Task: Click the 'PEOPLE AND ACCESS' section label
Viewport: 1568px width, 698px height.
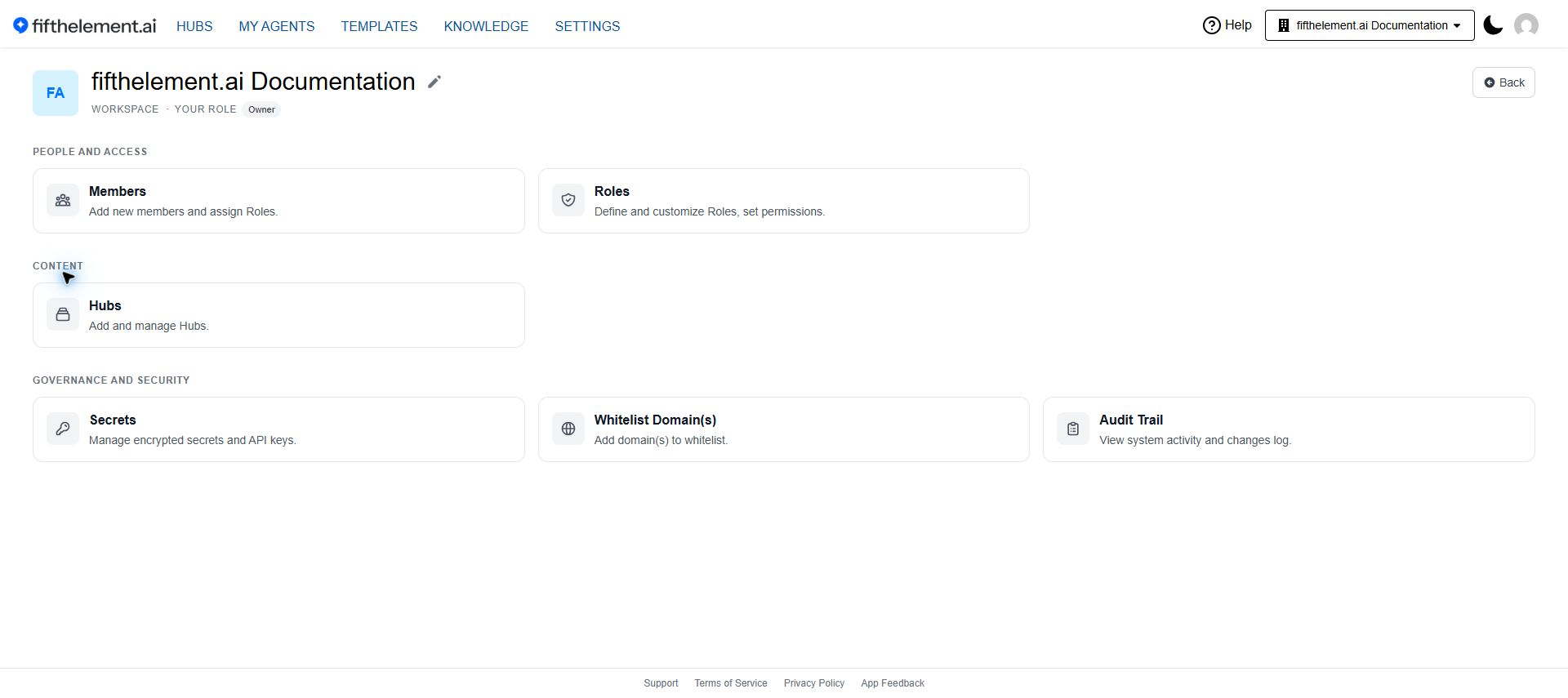Action: click(x=90, y=152)
